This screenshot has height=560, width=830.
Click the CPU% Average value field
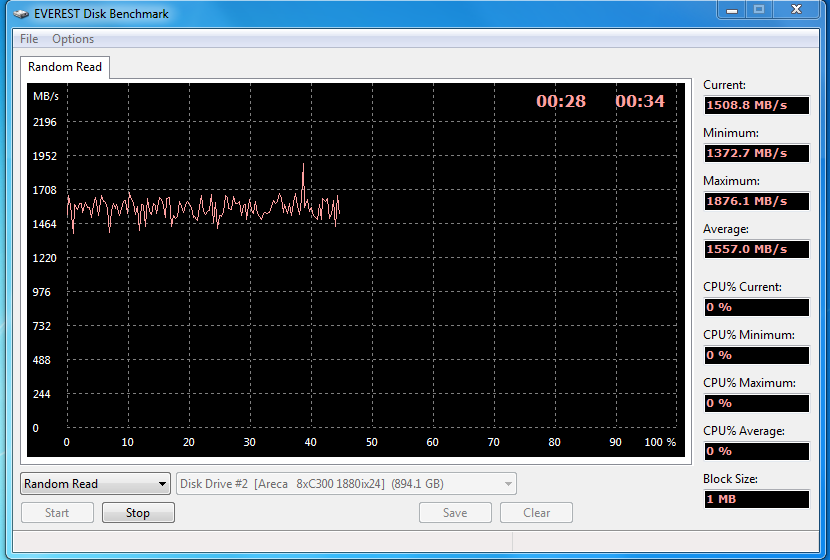(x=756, y=451)
